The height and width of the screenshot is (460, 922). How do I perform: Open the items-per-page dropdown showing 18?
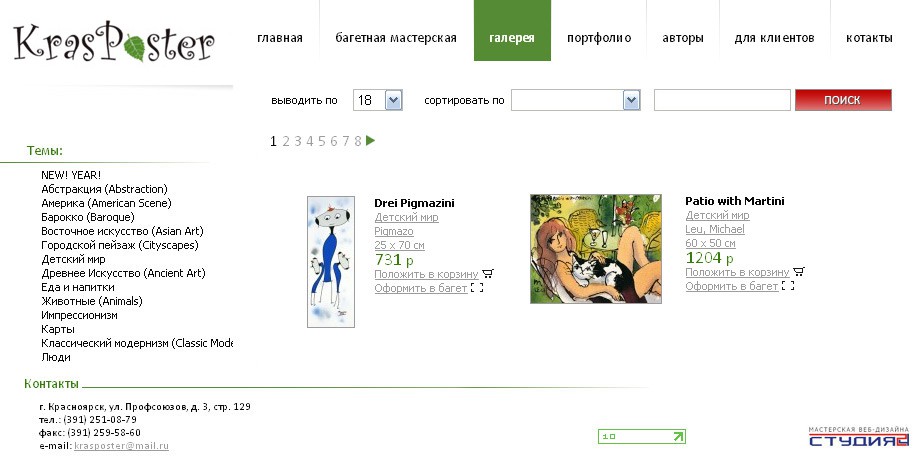(x=378, y=100)
